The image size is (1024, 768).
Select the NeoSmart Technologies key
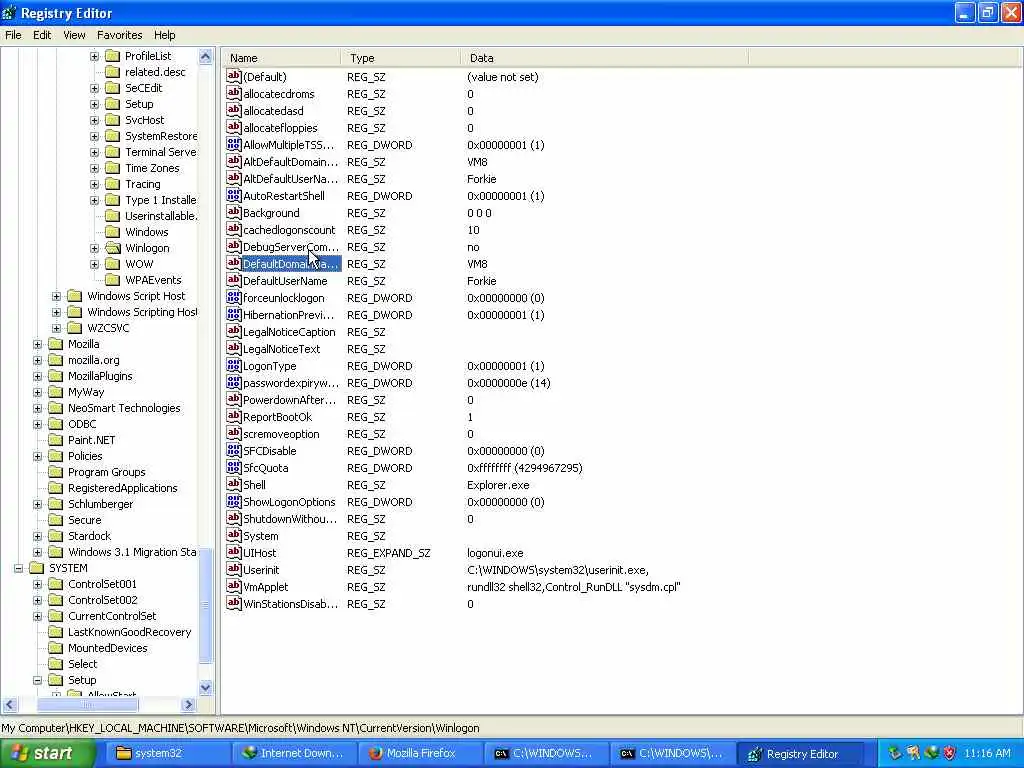point(124,408)
